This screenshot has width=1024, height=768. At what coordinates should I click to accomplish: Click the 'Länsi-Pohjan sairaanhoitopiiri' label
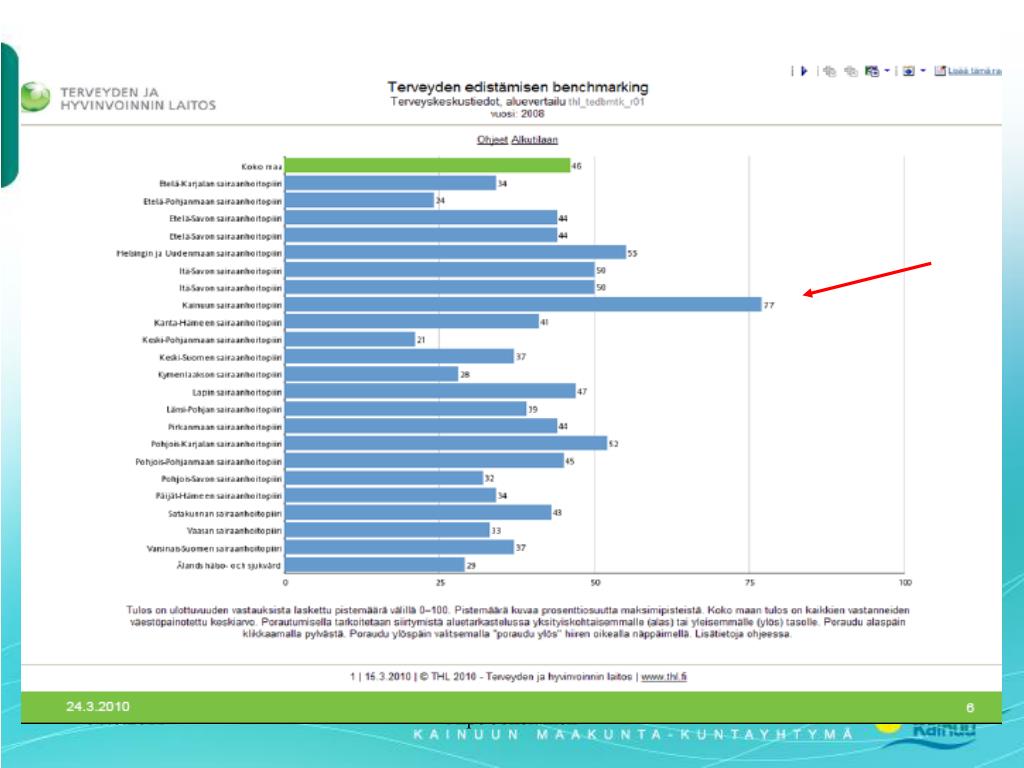[224, 409]
